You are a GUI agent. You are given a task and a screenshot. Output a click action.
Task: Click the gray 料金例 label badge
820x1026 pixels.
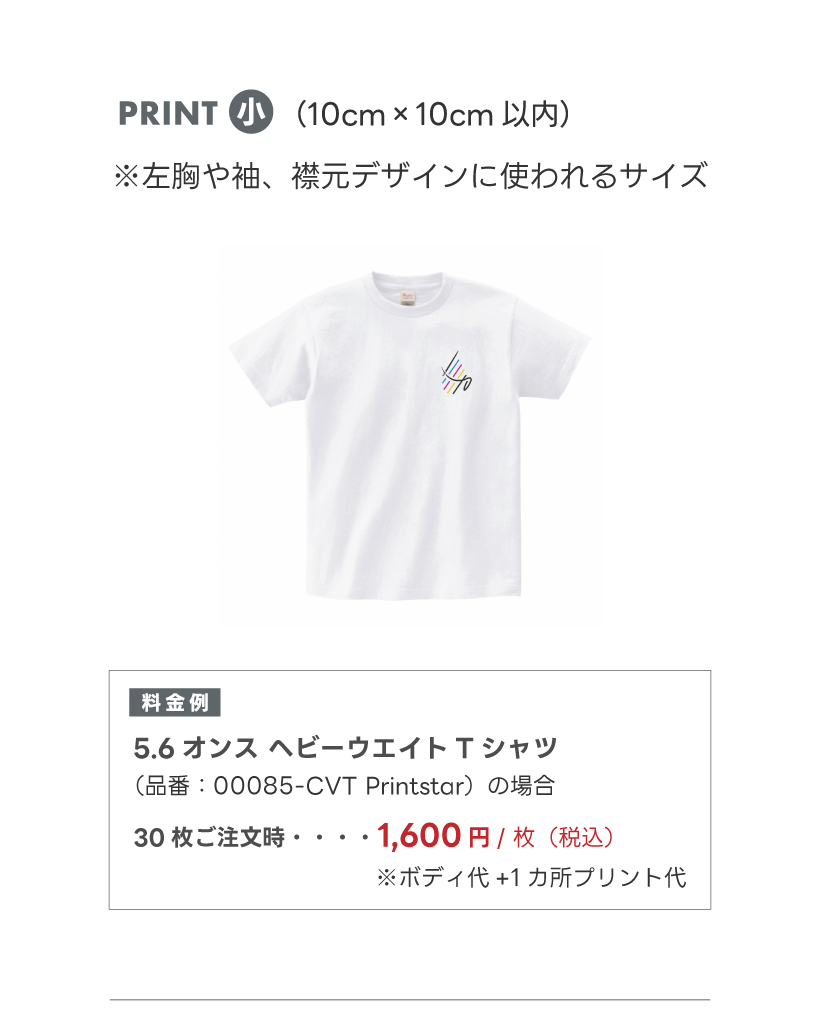click(175, 703)
